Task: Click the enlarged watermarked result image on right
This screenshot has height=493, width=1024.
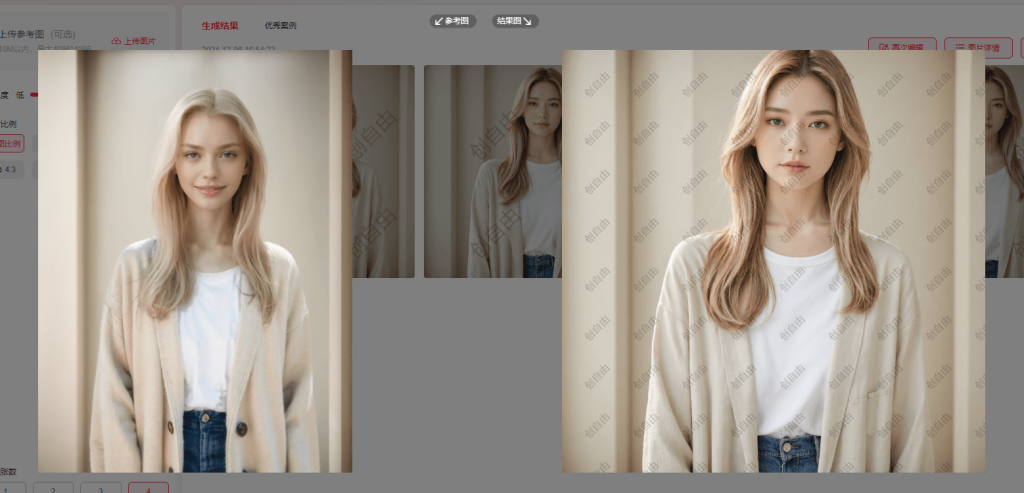Action: pos(773,260)
